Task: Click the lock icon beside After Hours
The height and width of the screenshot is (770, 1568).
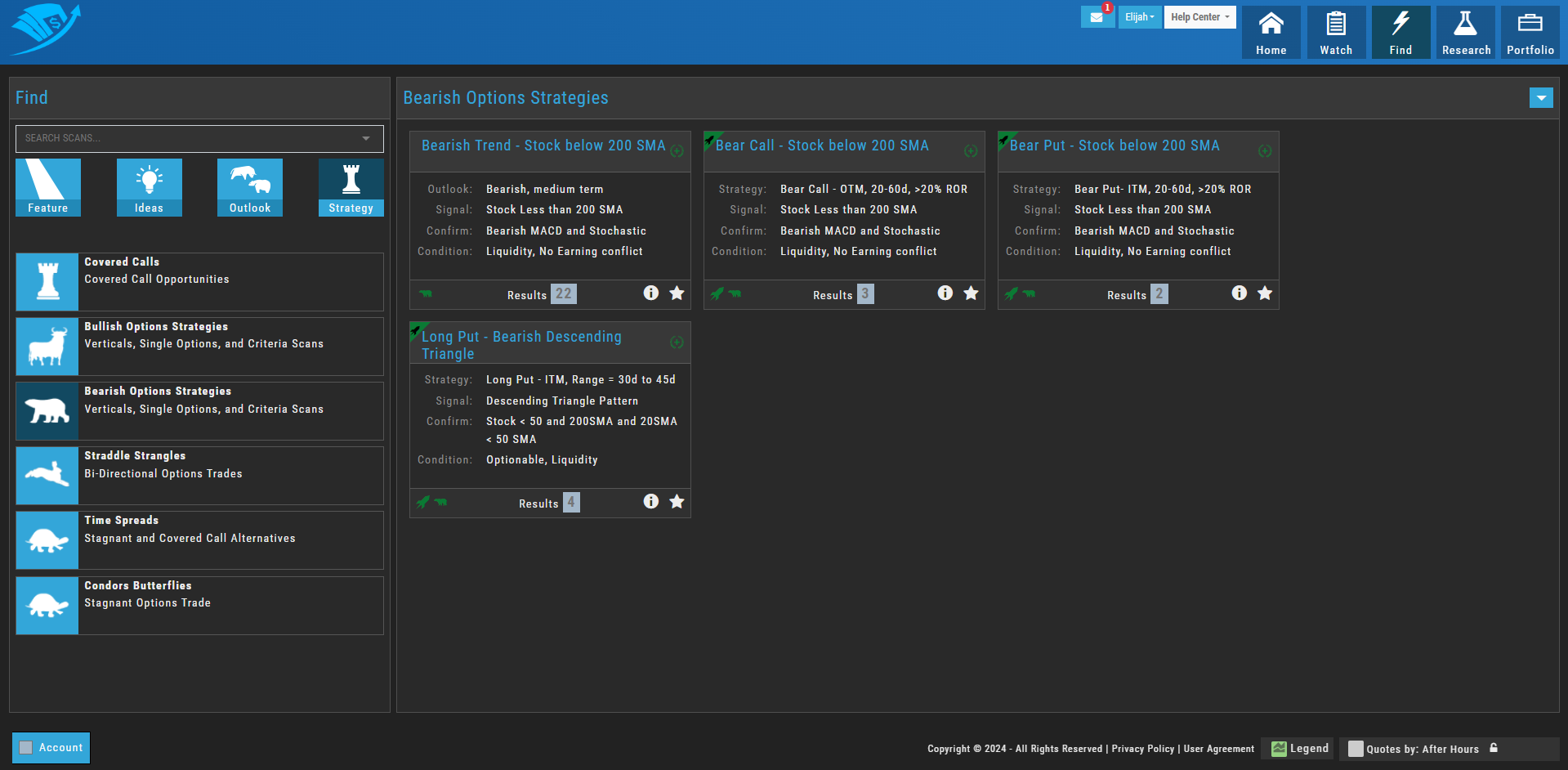Action: (1494, 748)
